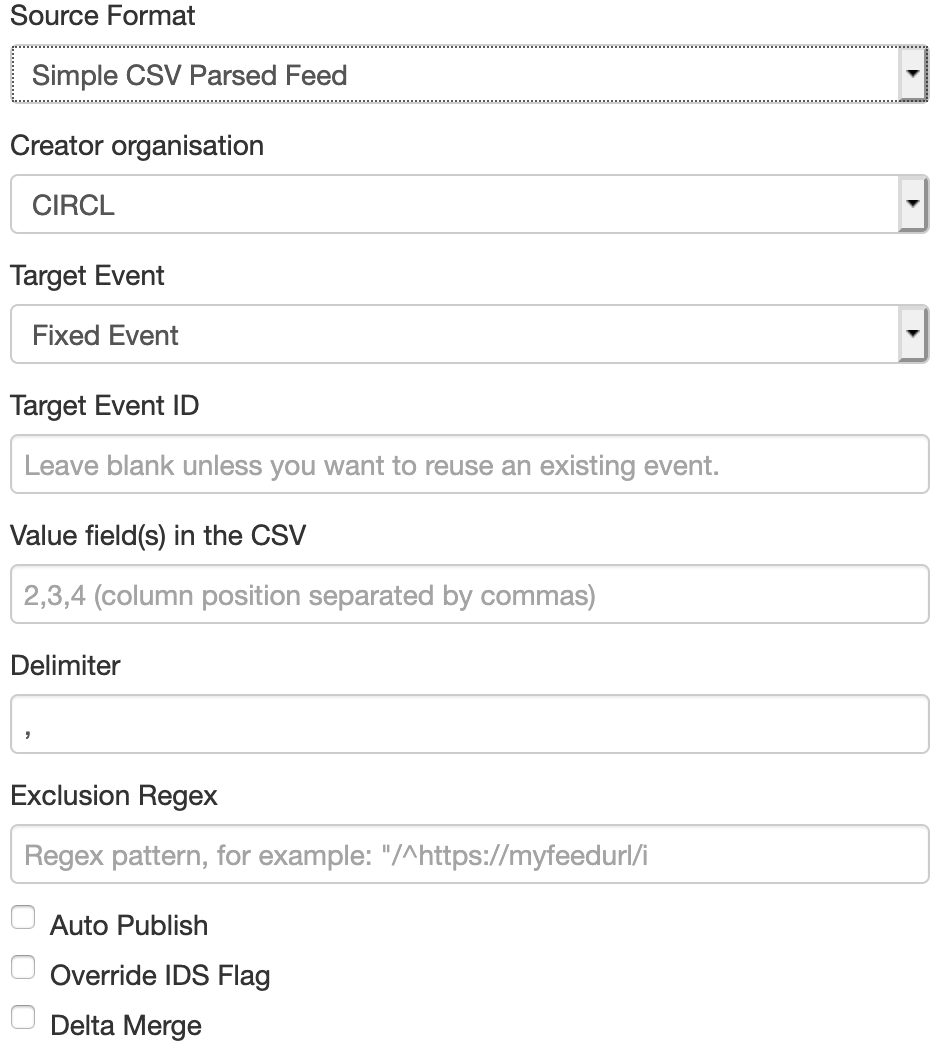Click the Exclusion Regex label

(114, 795)
